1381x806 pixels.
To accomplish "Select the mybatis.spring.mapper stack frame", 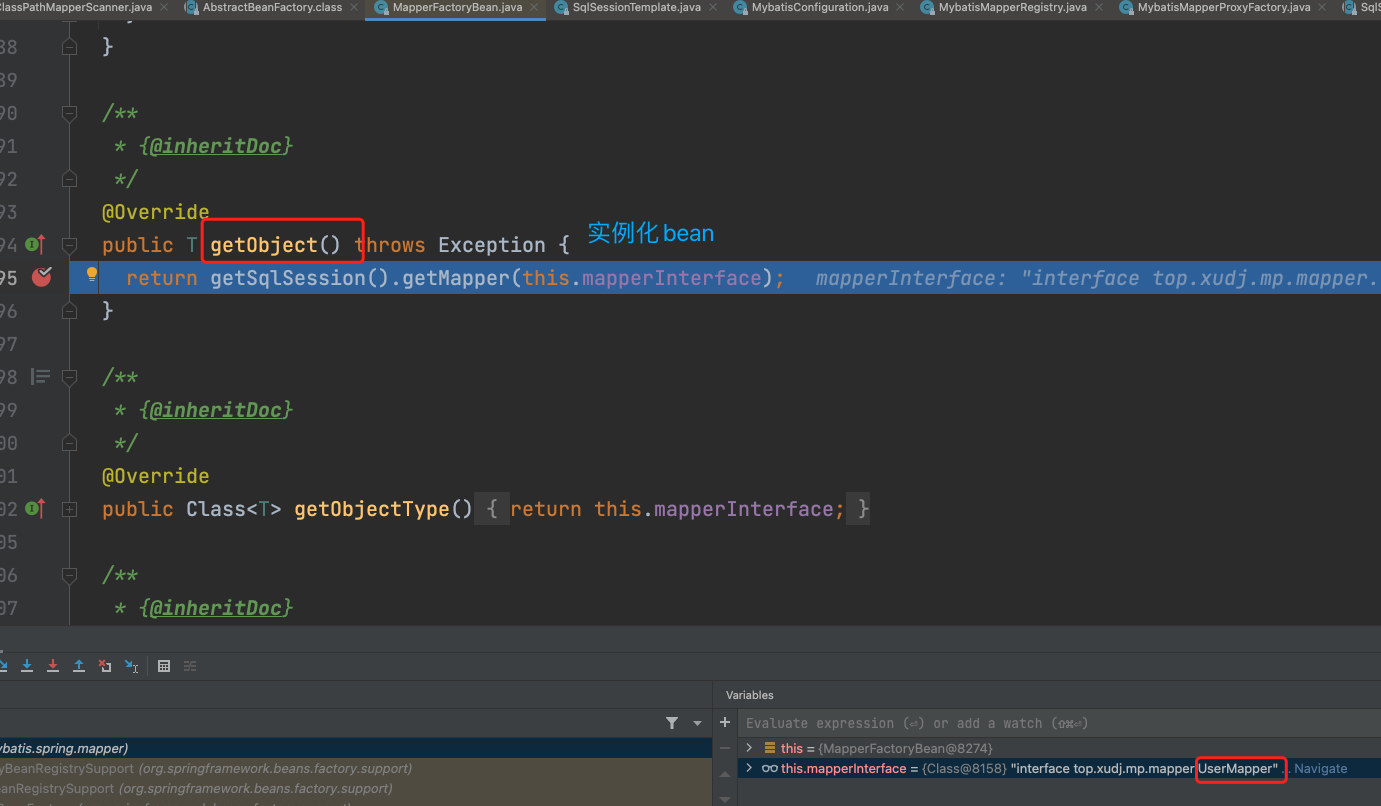I will point(356,748).
